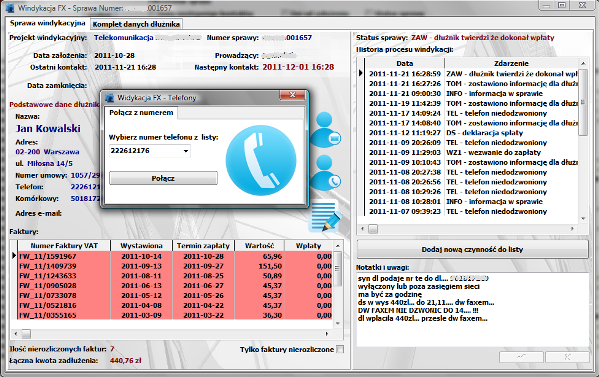Click the Telefony dialog title bar icon

pyautogui.click(x=110, y=97)
